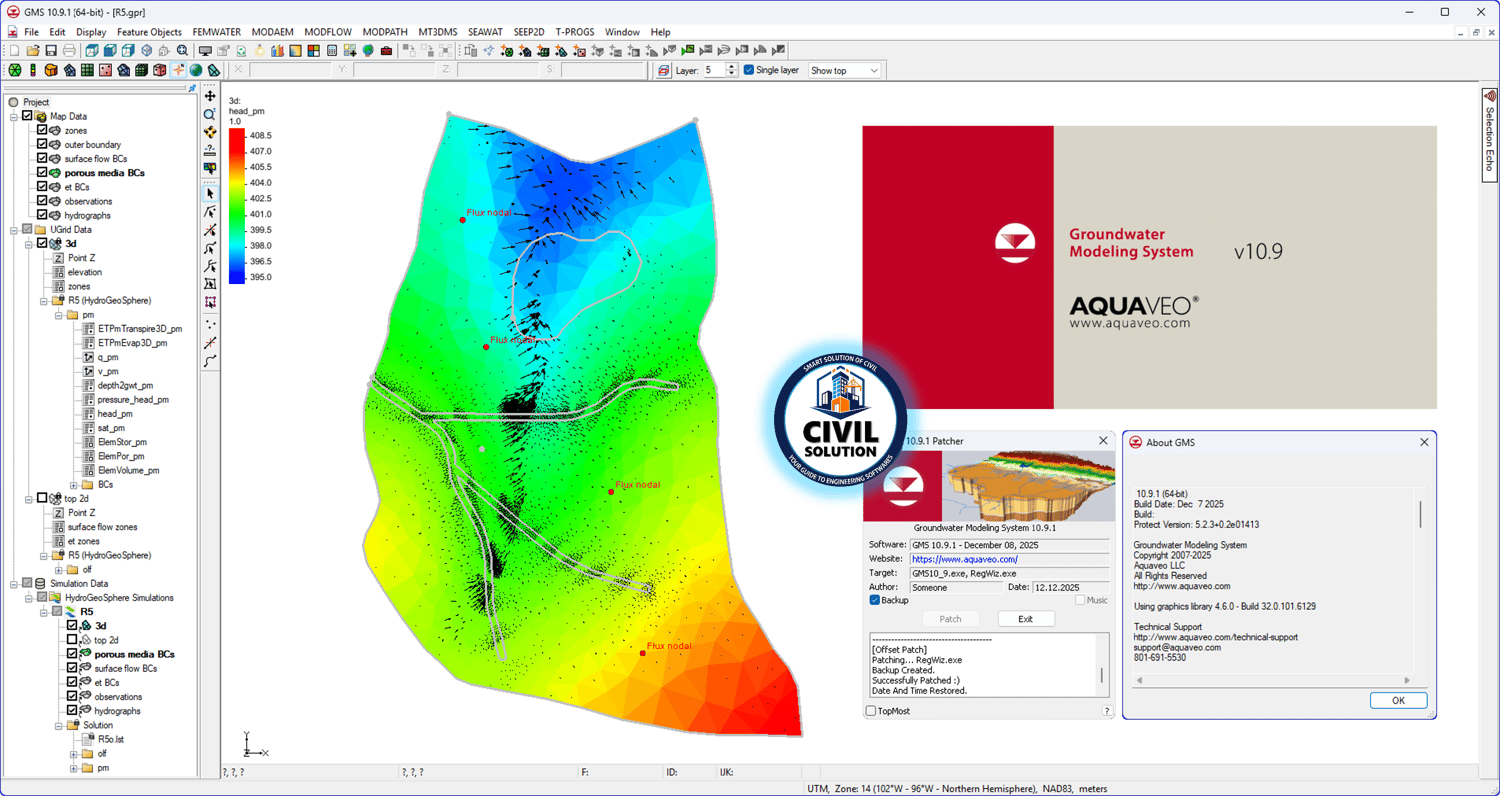The image size is (1500, 796).
Task: Open the Help menu
Action: point(660,32)
